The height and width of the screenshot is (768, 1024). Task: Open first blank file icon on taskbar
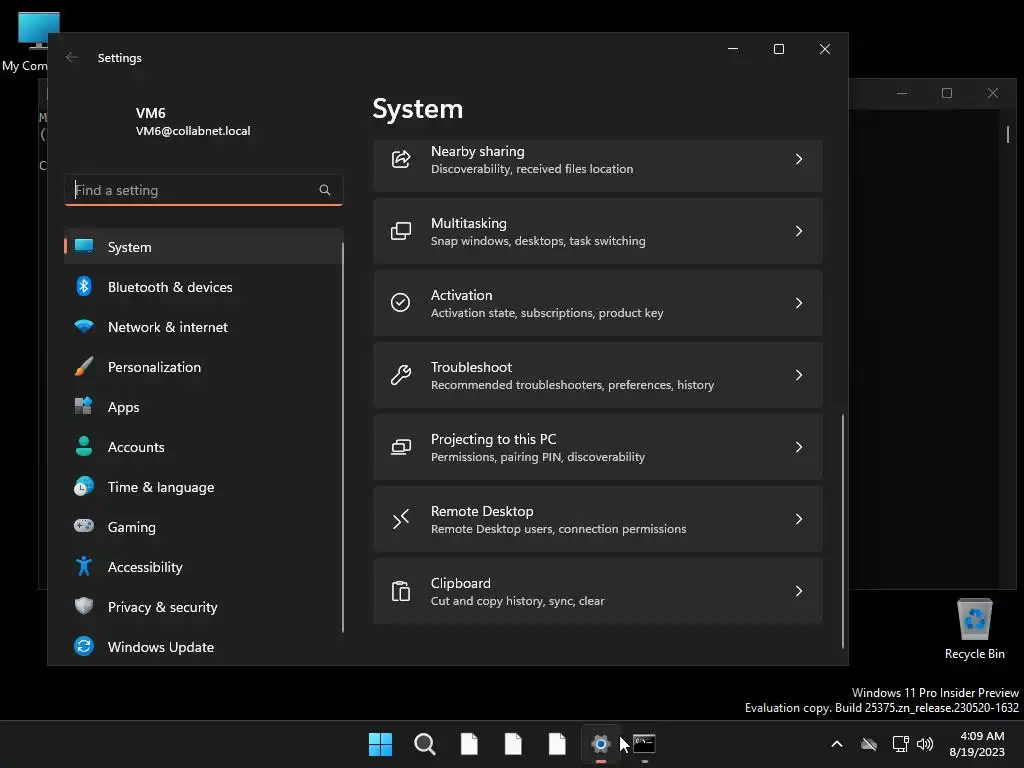point(469,744)
